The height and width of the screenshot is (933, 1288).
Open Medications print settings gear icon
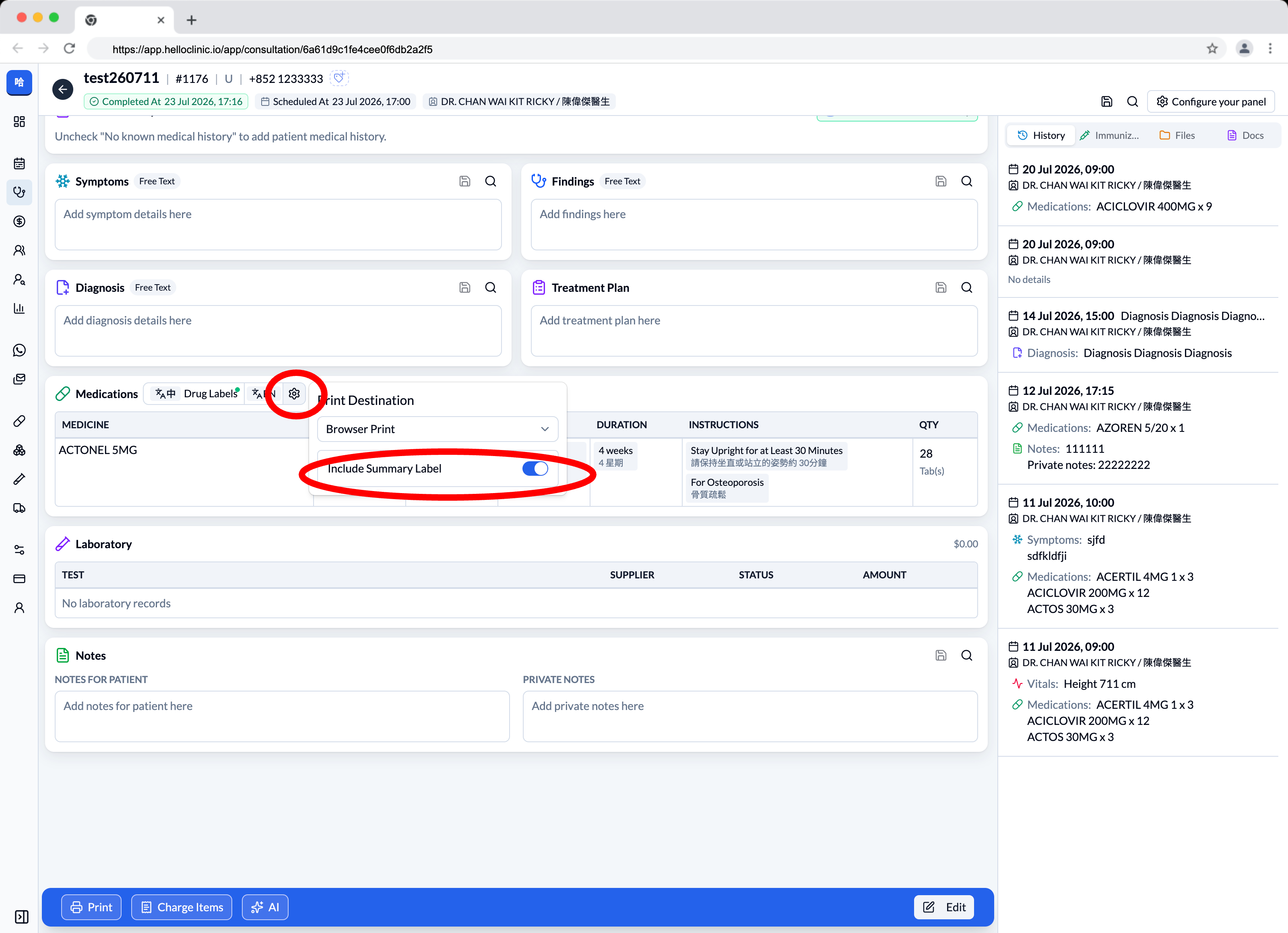pyautogui.click(x=294, y=394)
